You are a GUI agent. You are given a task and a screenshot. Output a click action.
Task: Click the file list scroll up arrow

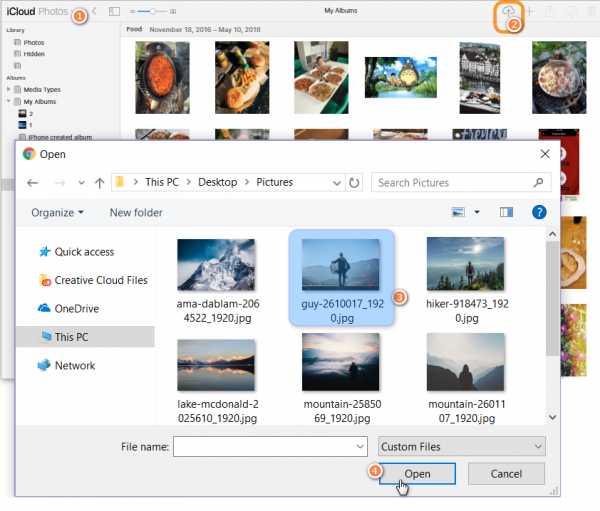tap(552, 234)
